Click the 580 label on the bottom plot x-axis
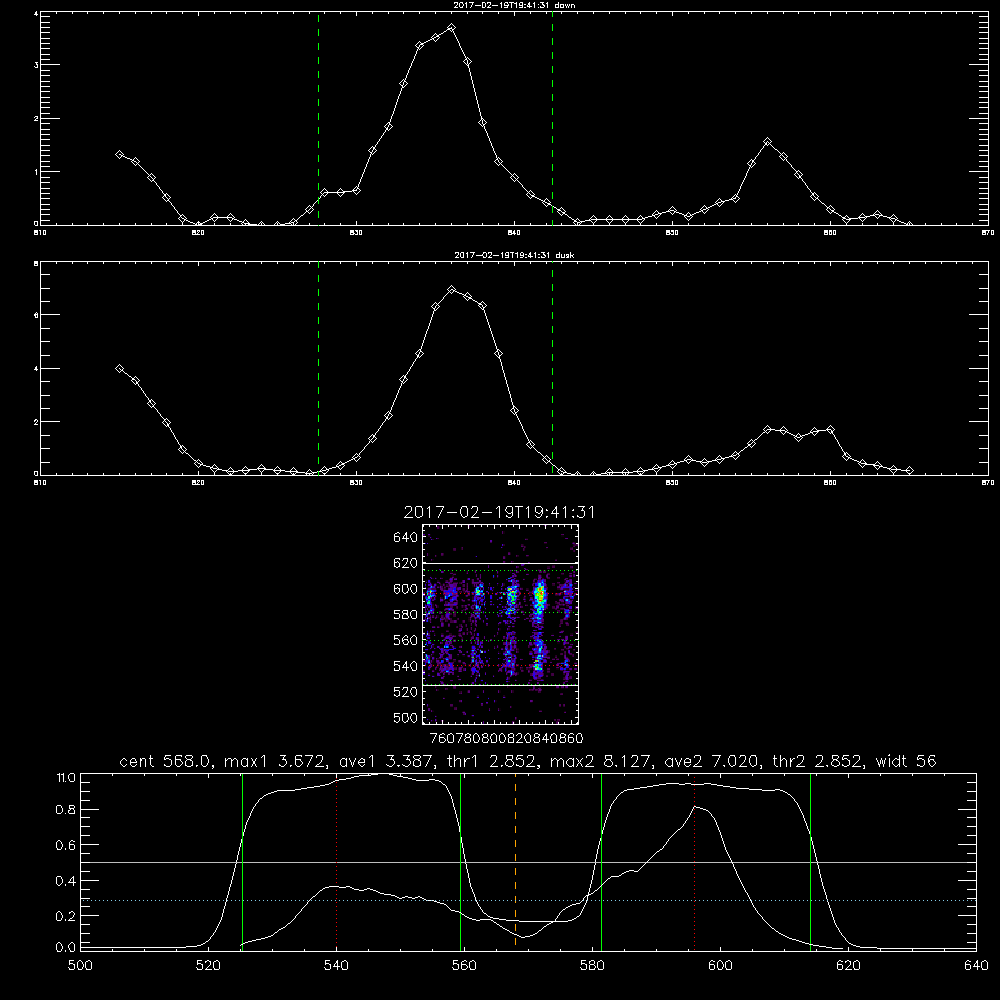Image resolution: width=1000 pixels, height=1000 pixels. (x=592, y=965)
